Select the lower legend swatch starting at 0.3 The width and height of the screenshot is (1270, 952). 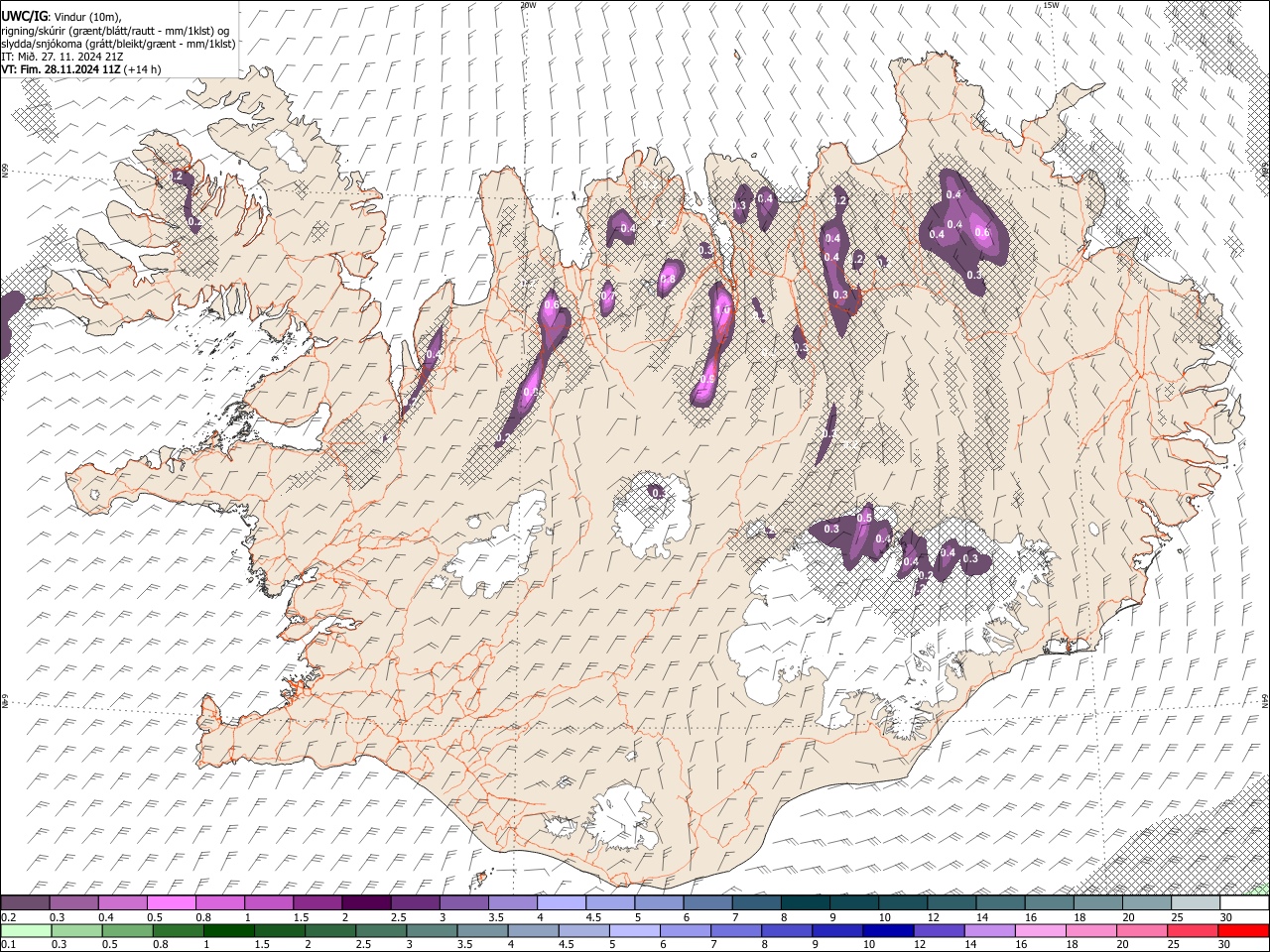[x=76, y=930]
